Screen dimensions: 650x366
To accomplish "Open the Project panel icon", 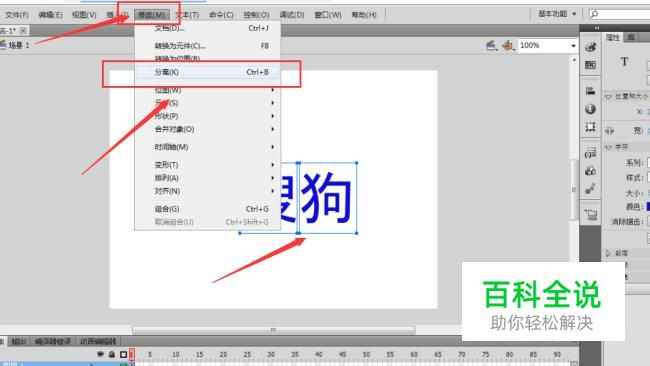I will click(x=590, y=215).
